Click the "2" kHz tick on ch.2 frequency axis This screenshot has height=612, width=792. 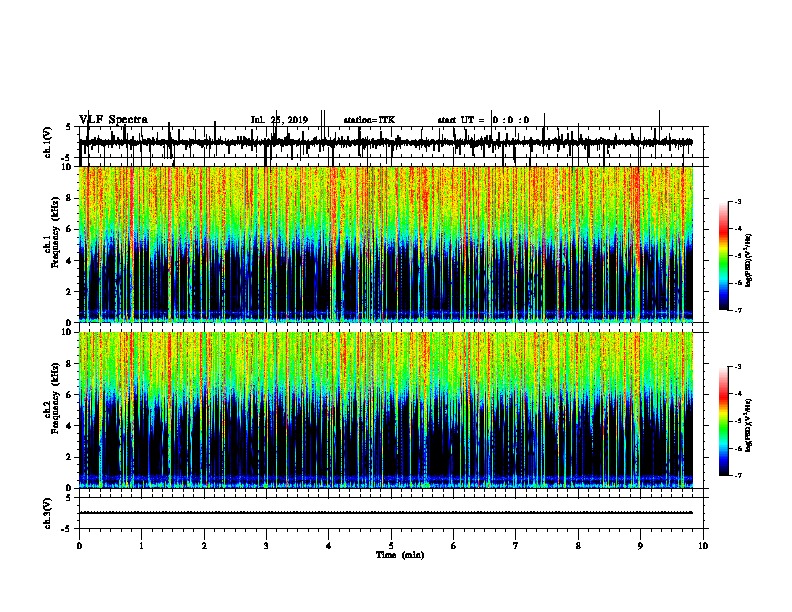(71, 457)
